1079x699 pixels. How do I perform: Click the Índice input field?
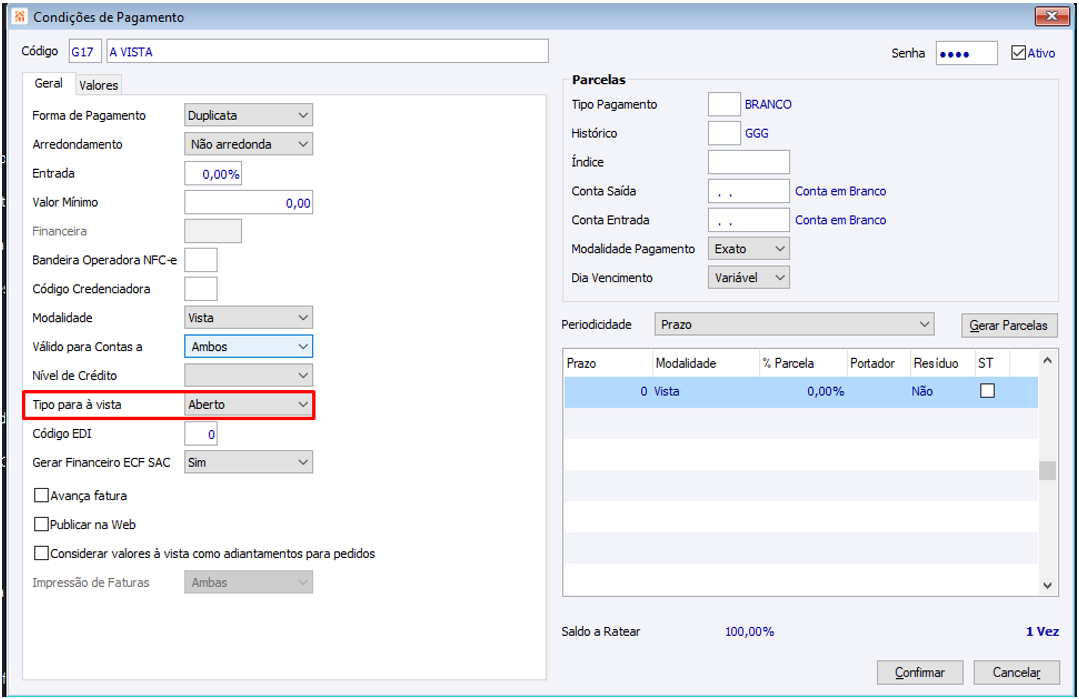pos(749,162)
